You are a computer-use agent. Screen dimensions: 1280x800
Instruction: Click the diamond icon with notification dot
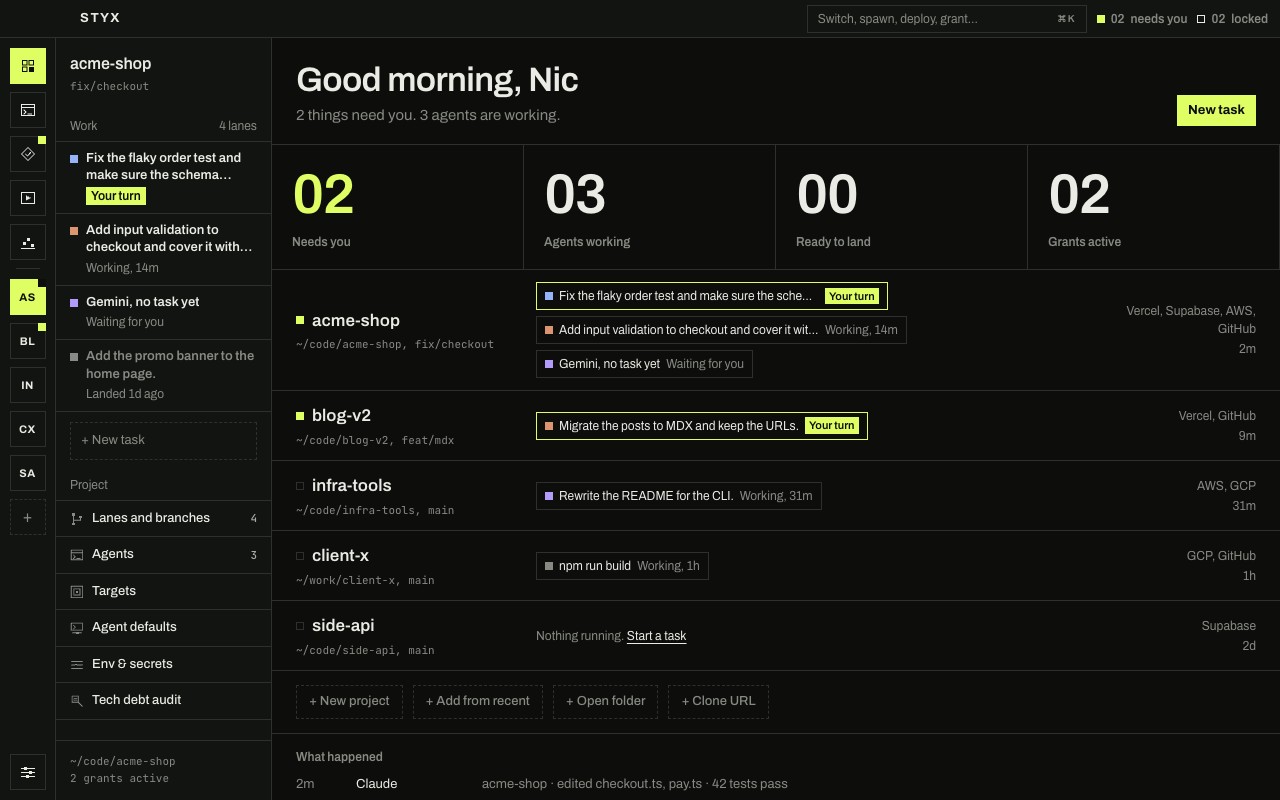click(28, 154)
